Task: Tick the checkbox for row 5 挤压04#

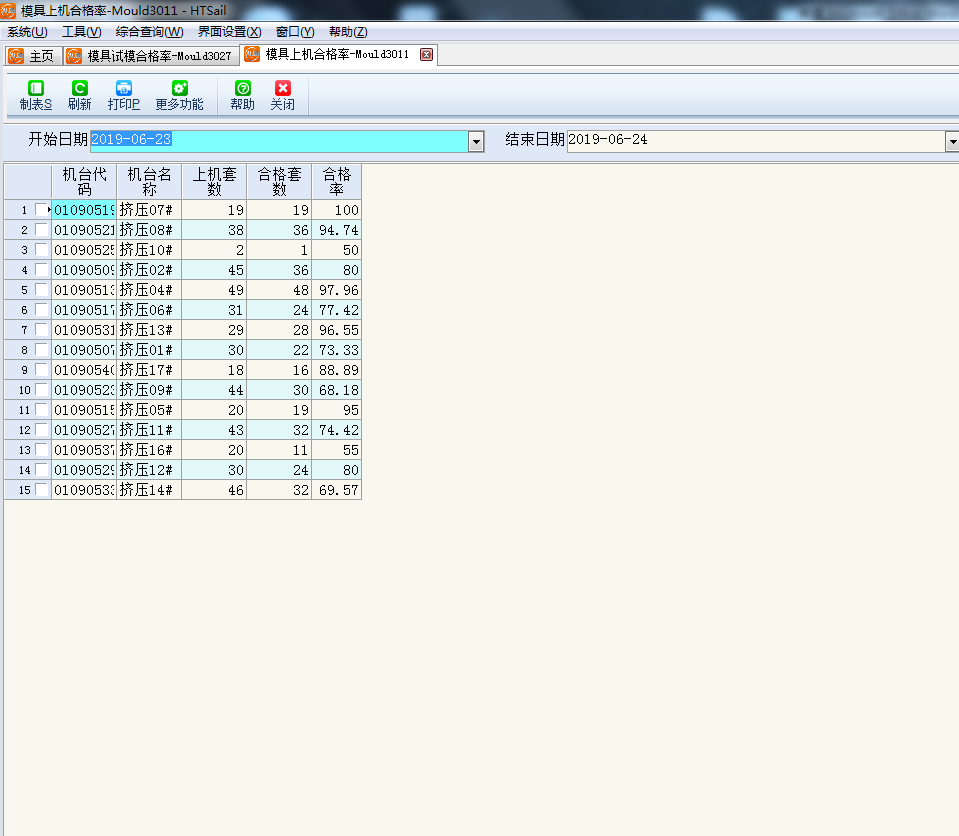Action: click(x=41, y=290)
